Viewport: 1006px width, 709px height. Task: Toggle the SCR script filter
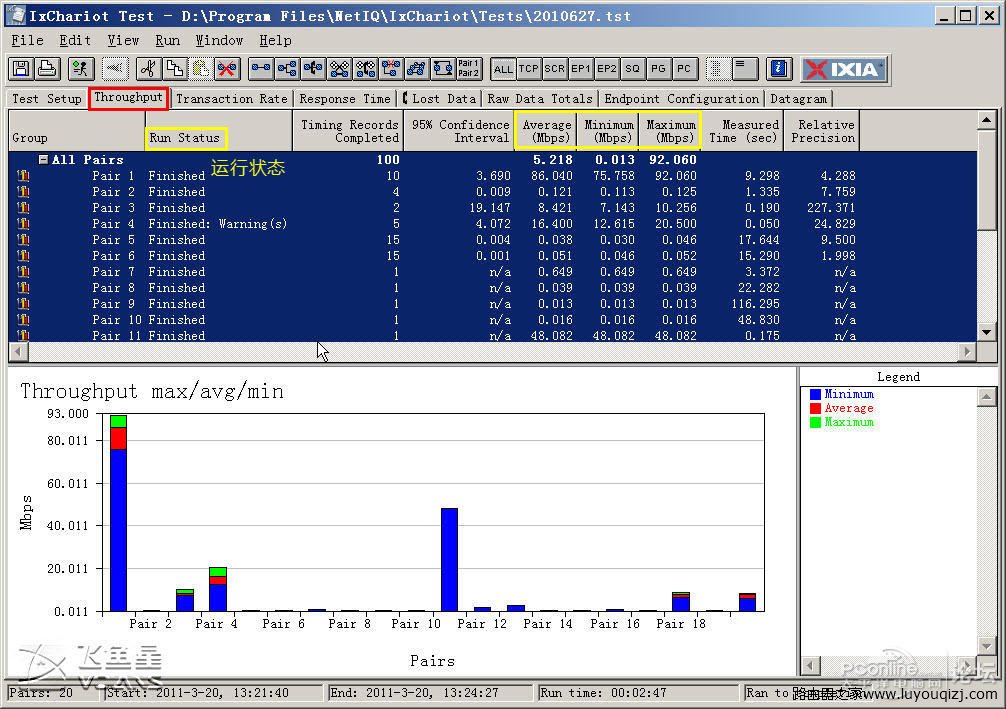[x=554, y=69]
